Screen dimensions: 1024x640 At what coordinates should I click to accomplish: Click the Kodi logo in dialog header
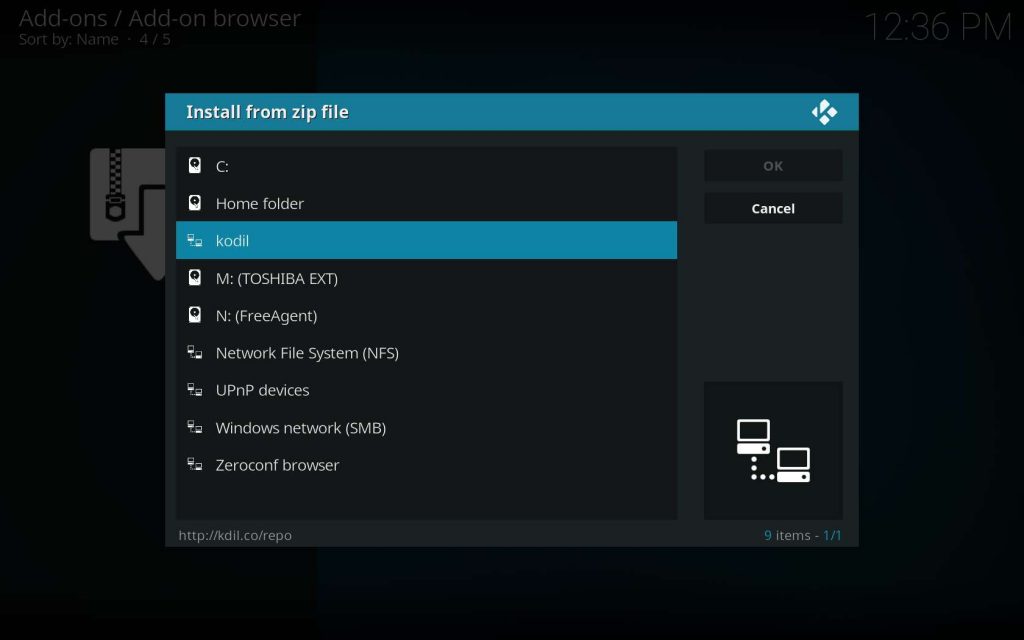click(x=824, y=112)
